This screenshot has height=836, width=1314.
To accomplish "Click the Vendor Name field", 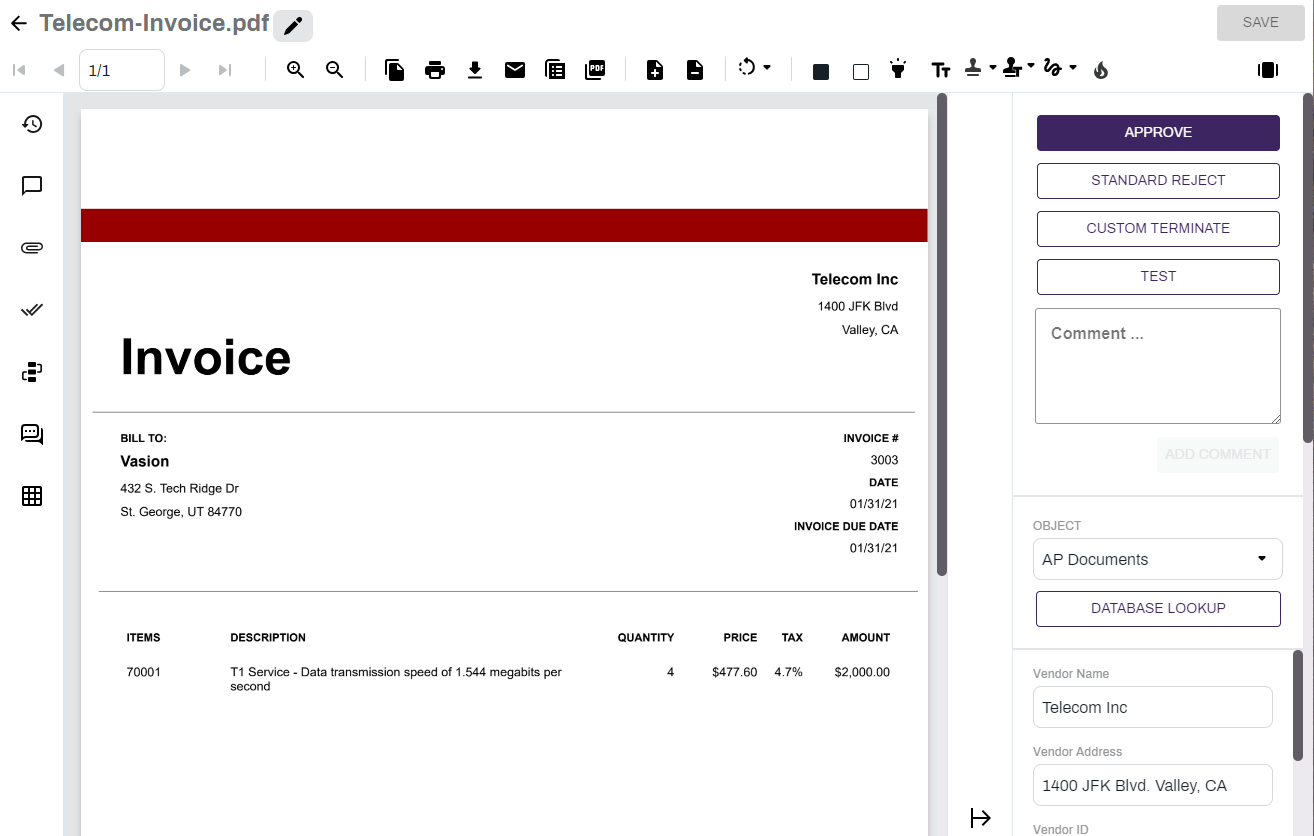I will click(x=1153, y=708).
